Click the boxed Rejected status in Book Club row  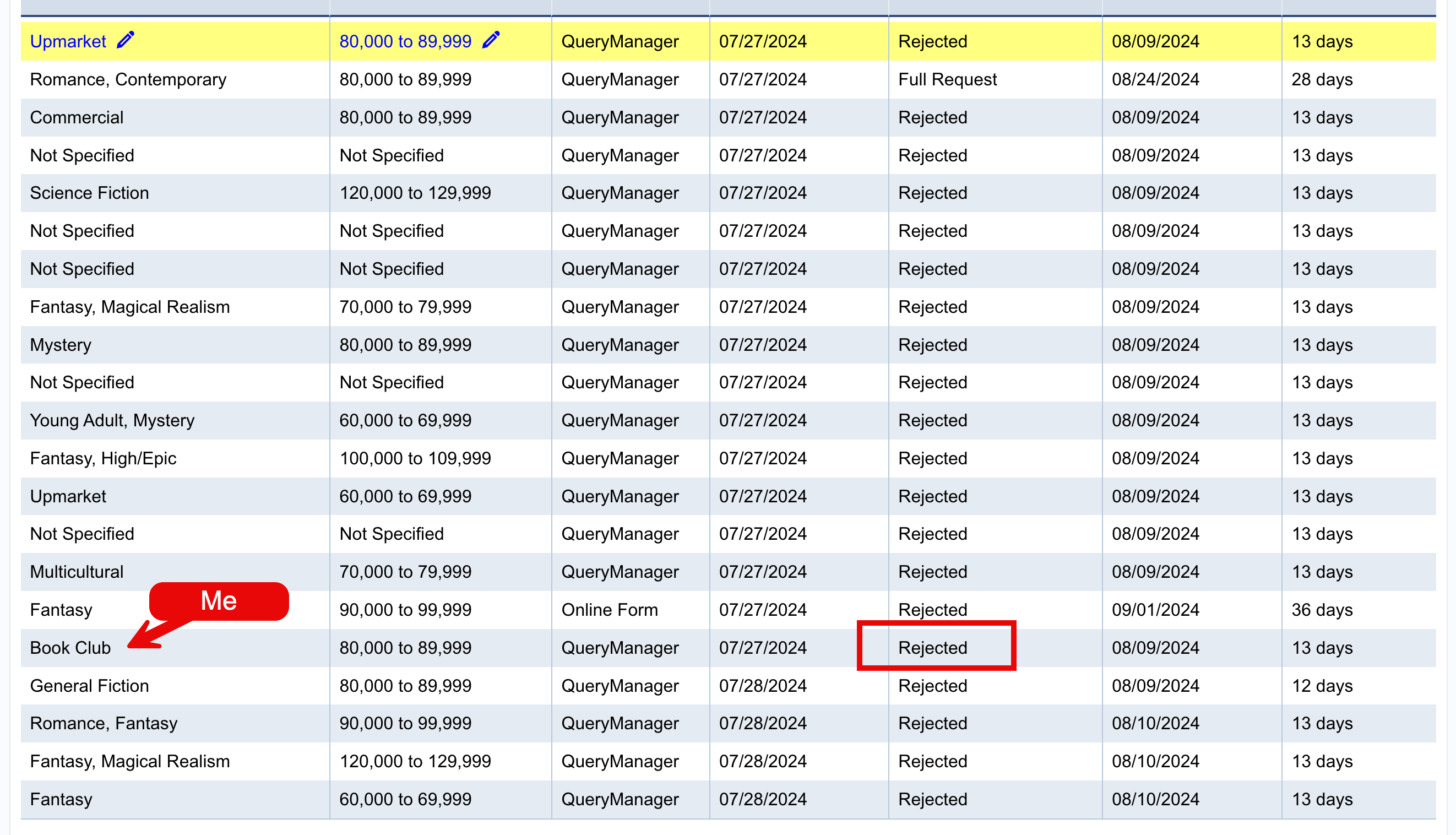(936, 645)
